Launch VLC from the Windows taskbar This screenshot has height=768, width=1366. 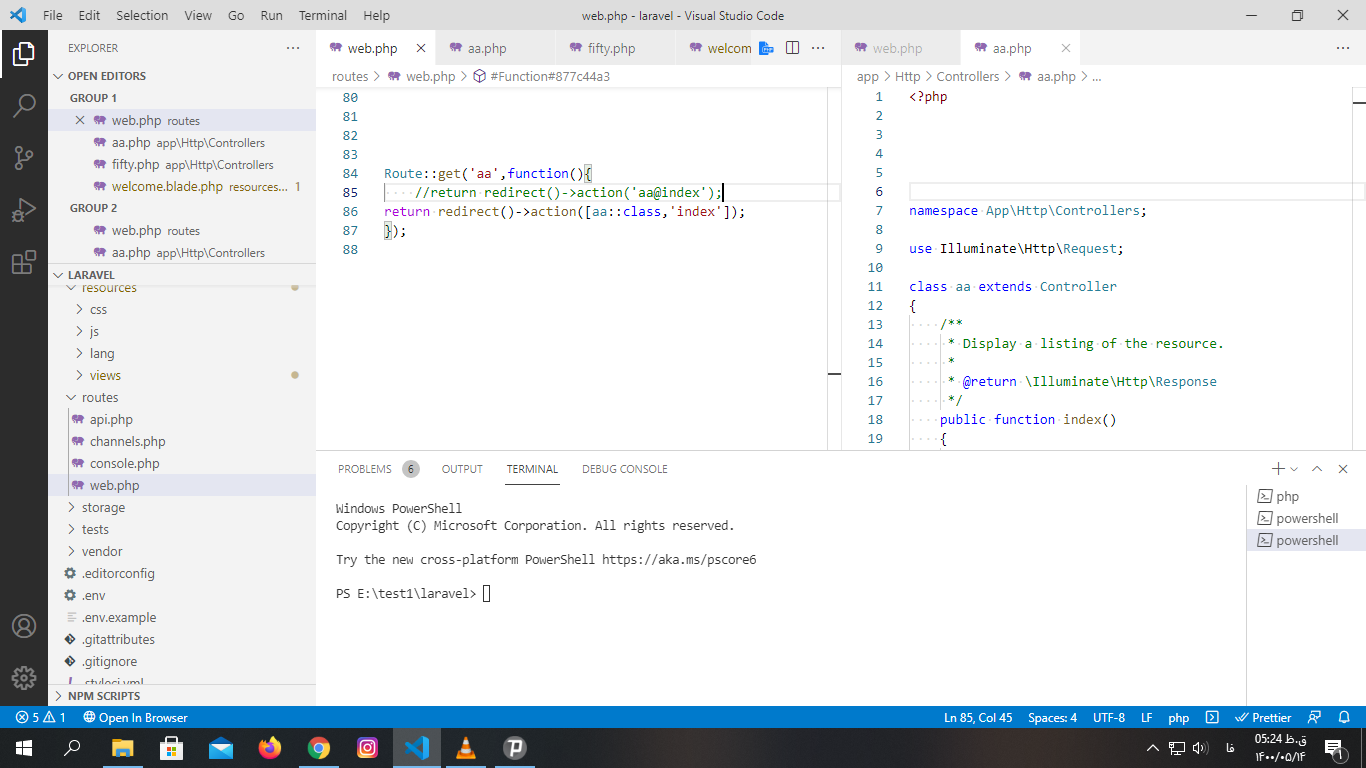pos(465,747)
